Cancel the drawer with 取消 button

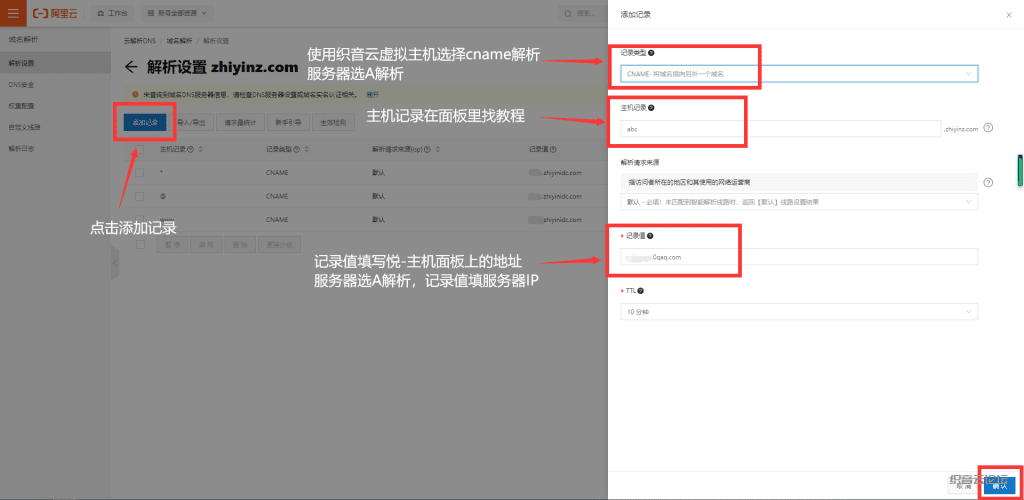pos(965,486)
